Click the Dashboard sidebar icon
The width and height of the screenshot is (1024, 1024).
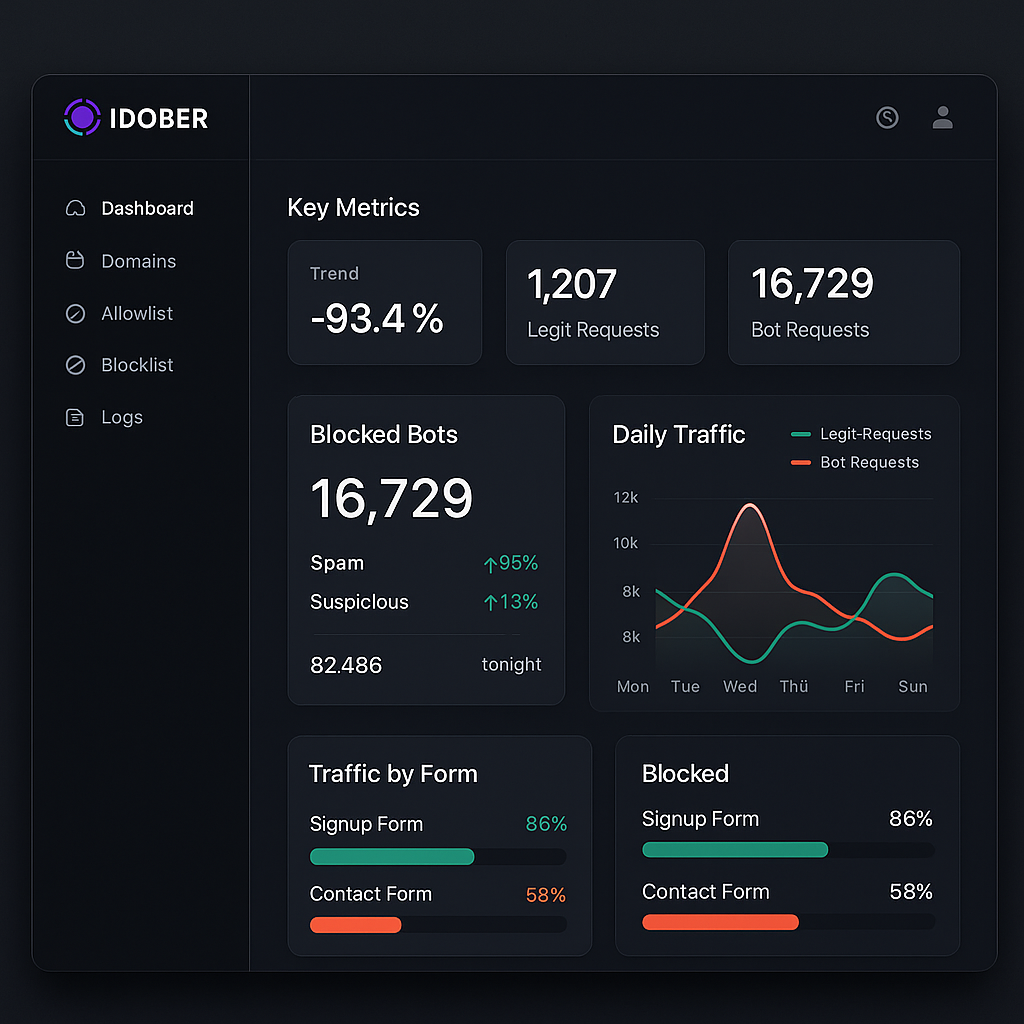[x=75, y=209]
